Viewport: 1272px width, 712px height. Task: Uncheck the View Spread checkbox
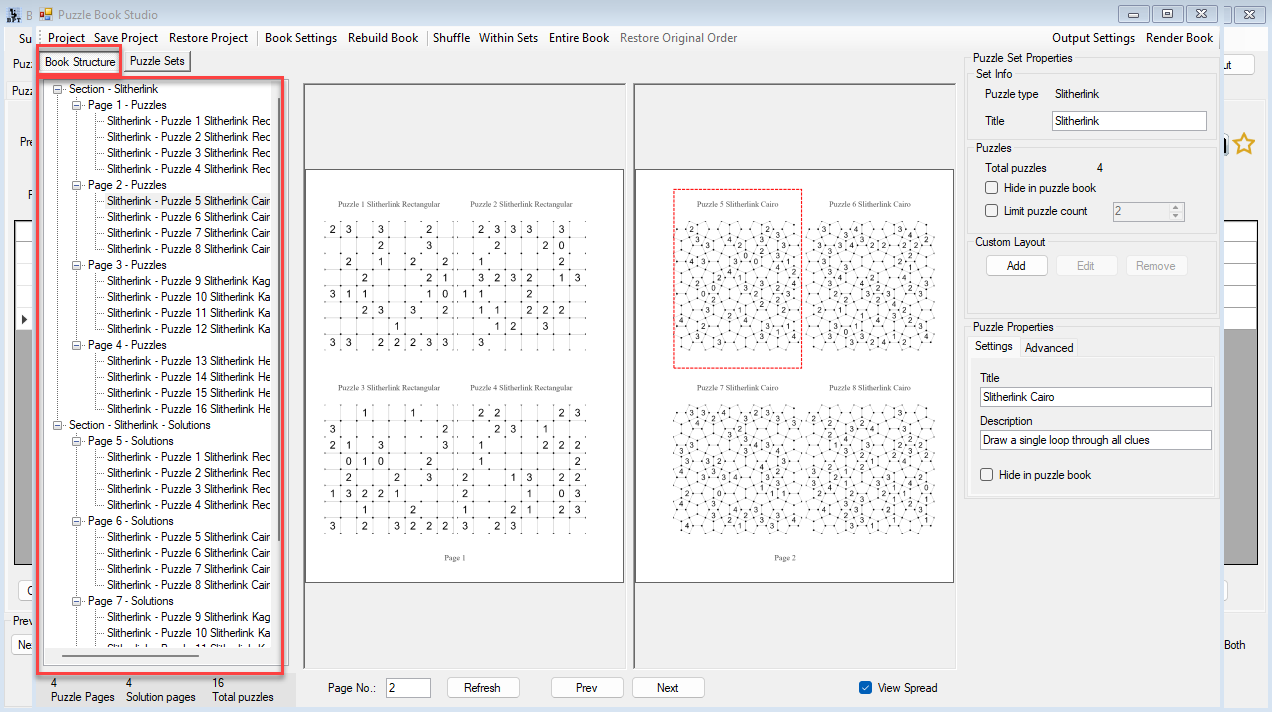click(x=865, y=688)
